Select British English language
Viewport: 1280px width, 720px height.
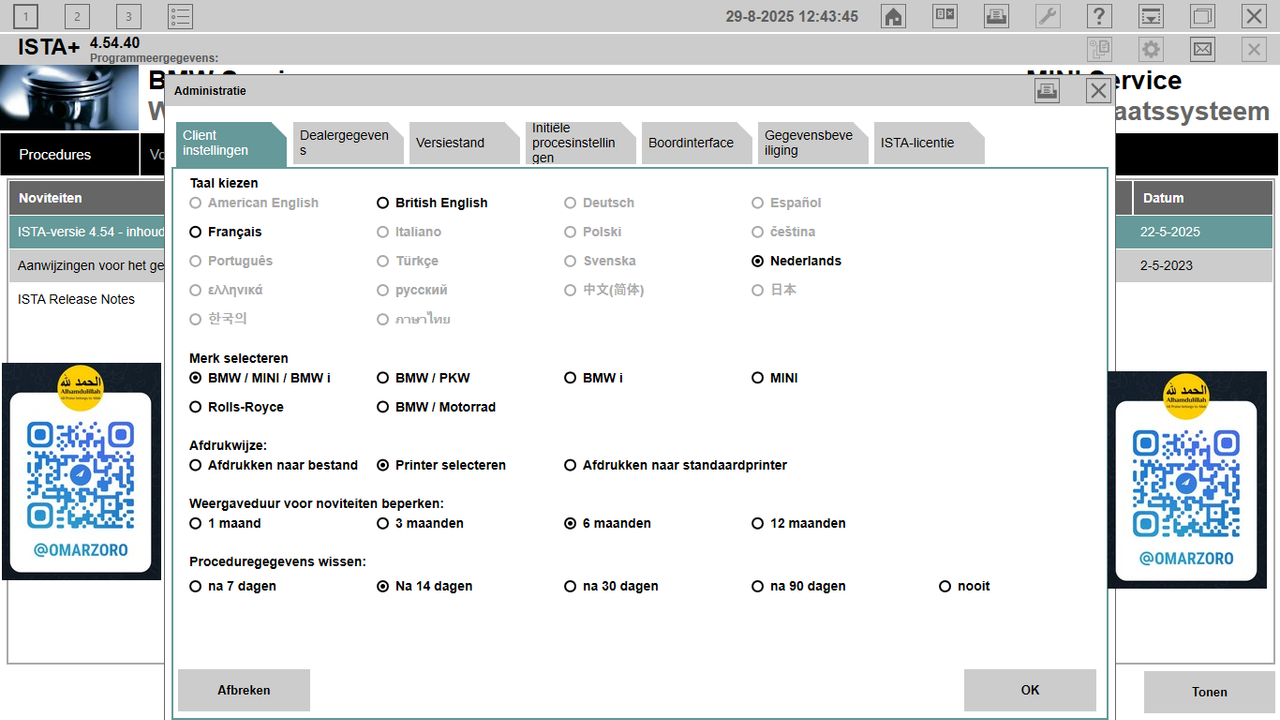point(432,203)
